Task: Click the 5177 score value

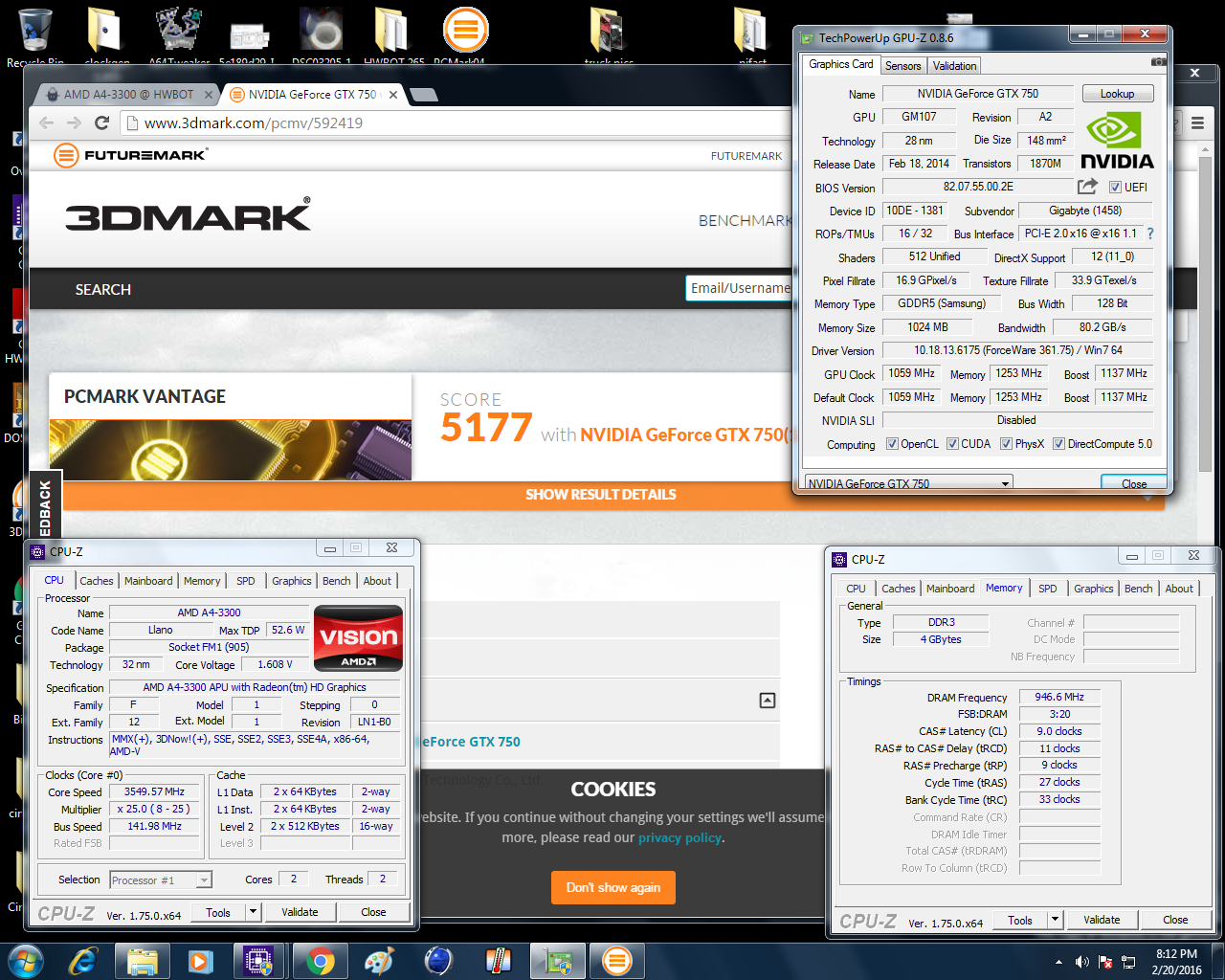Action: [486, 427]
